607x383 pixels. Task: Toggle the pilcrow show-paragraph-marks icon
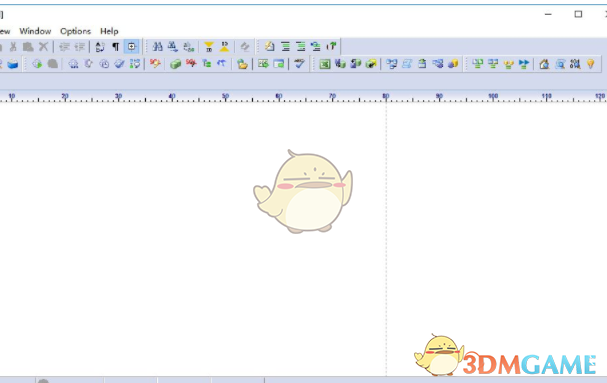click(x=115, y=47)
